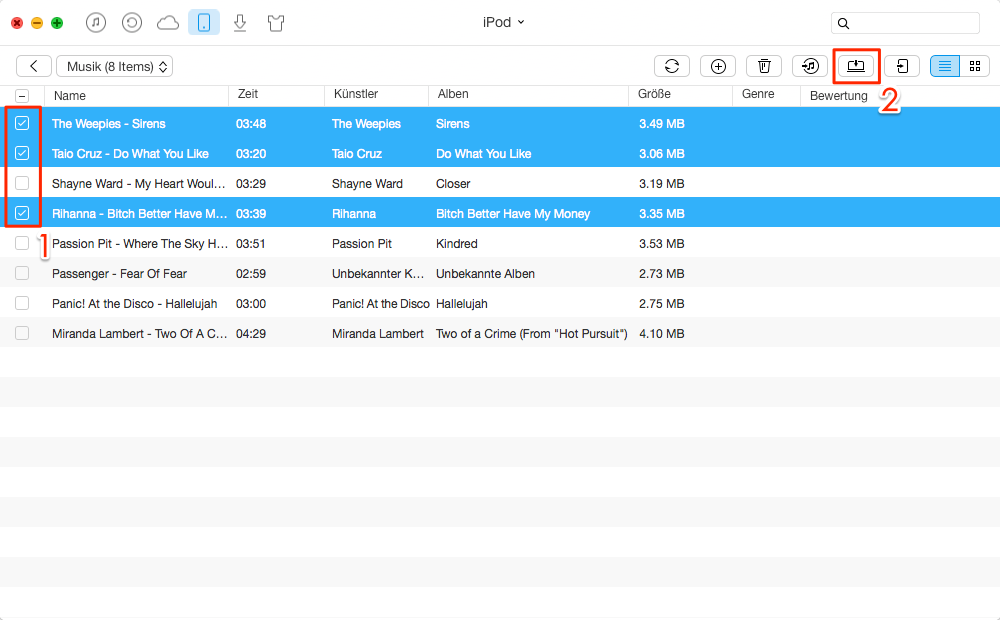The width and height of the screenshot is (1000, 620).
Task: Open the download arrow icon in top bar
Action: (x=240, y=24)
